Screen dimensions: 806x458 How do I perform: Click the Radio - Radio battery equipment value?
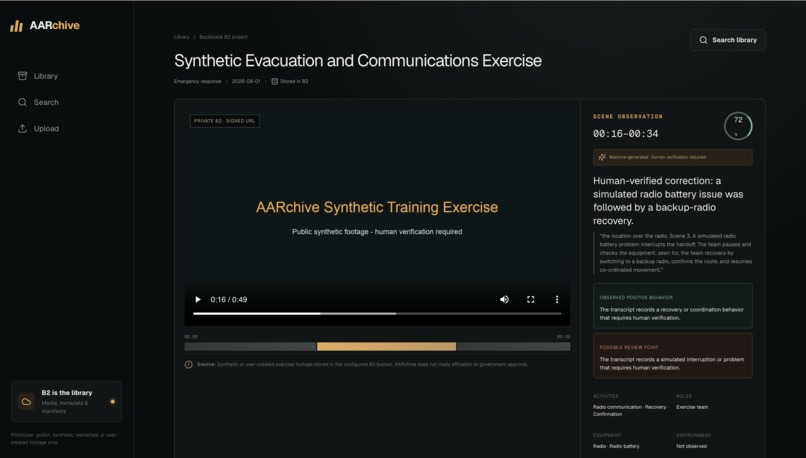(x=616, y=446)
